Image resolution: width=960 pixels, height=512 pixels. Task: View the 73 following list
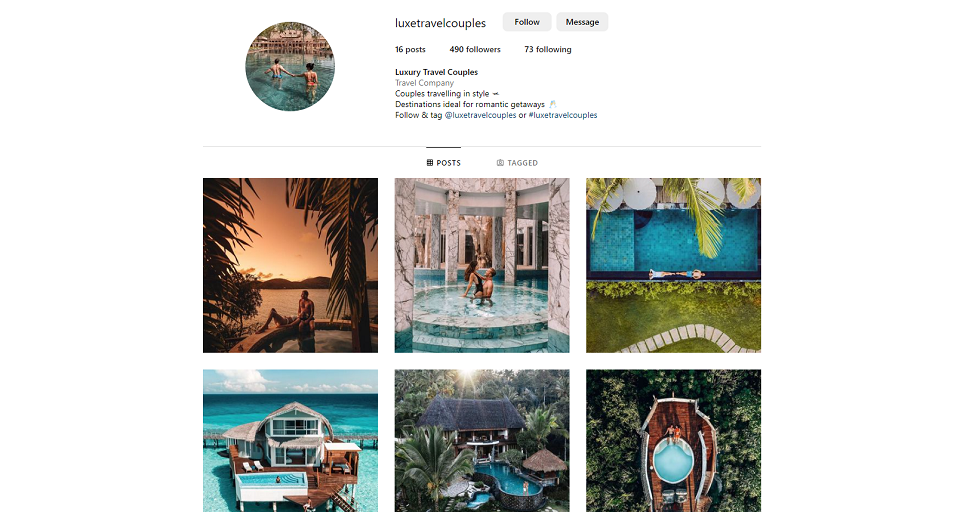tap(548, 50)
